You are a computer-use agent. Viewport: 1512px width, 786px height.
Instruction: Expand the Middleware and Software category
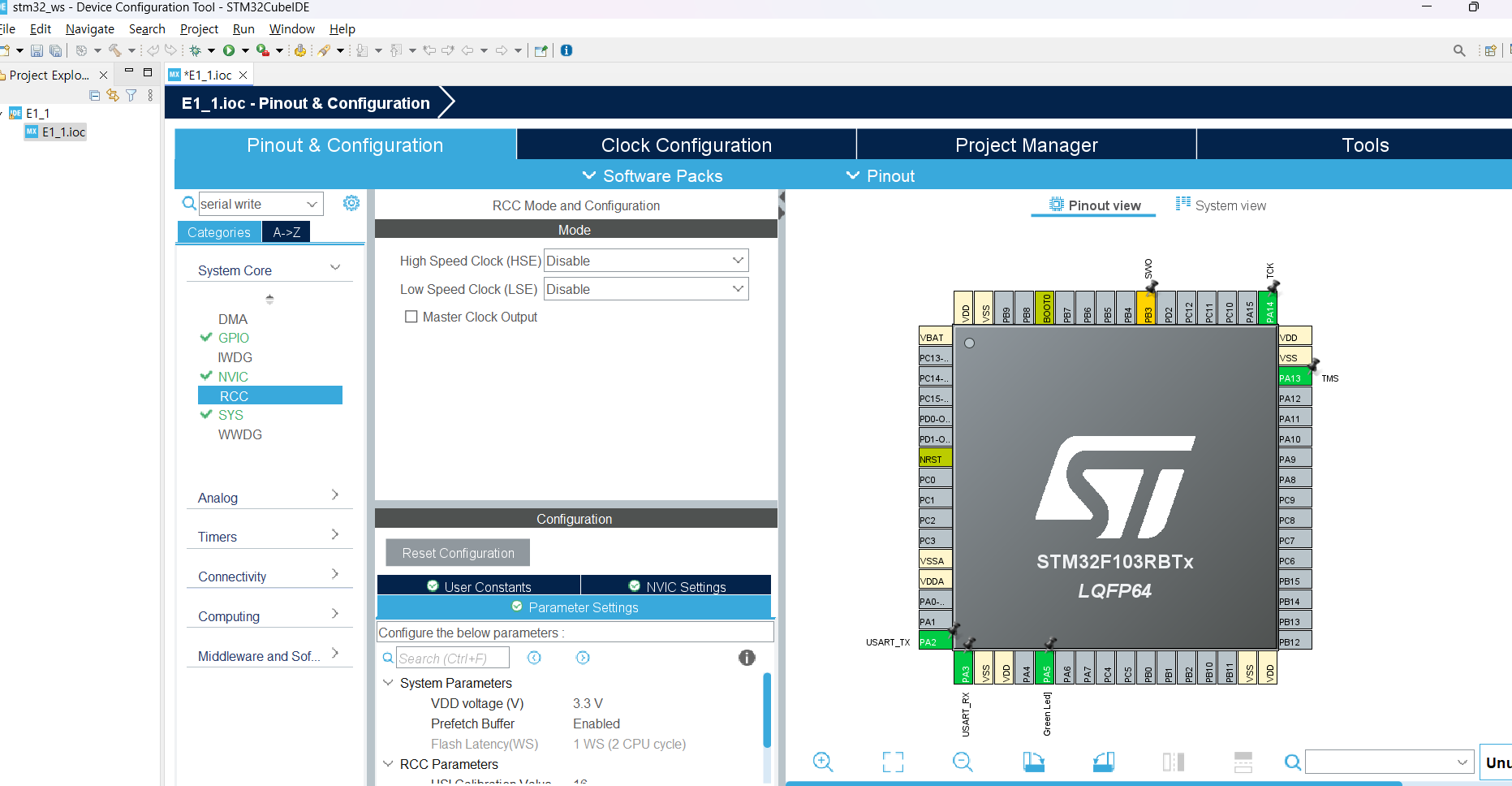pos(335,654)
